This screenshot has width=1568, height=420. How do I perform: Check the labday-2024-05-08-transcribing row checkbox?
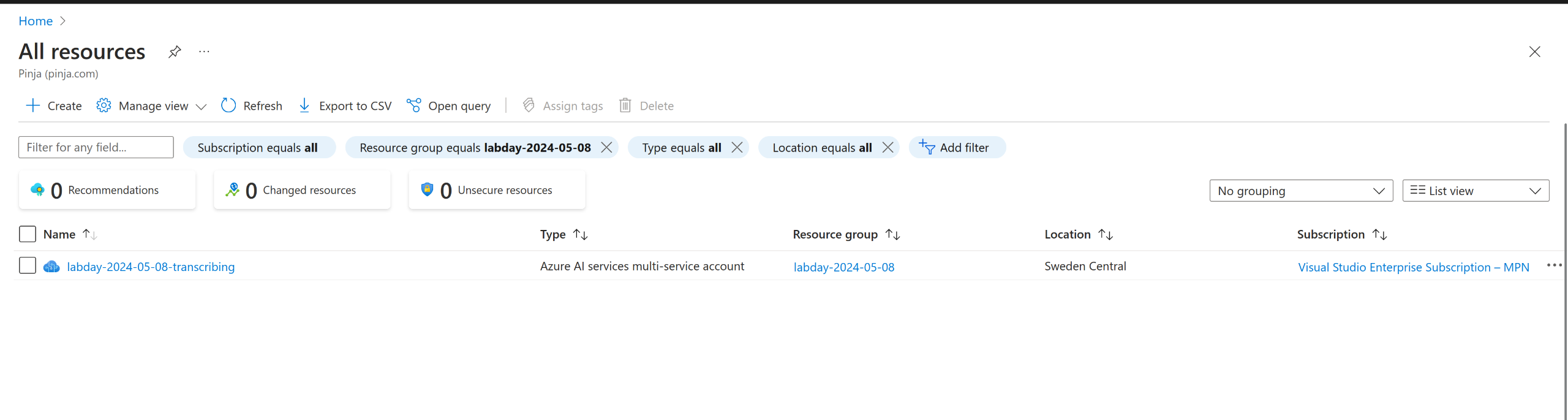pyautogui.click(x=28, y=265)
